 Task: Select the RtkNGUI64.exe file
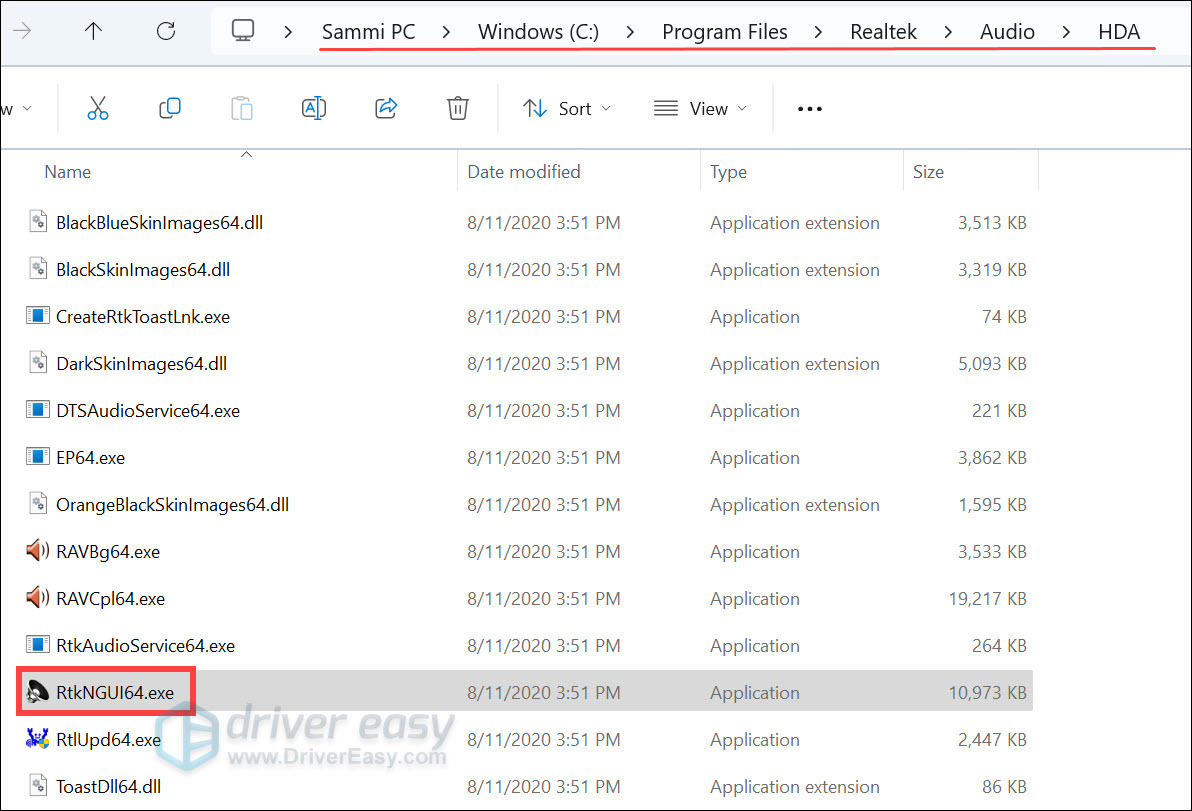pyautogui.click(x=114, y=692)
